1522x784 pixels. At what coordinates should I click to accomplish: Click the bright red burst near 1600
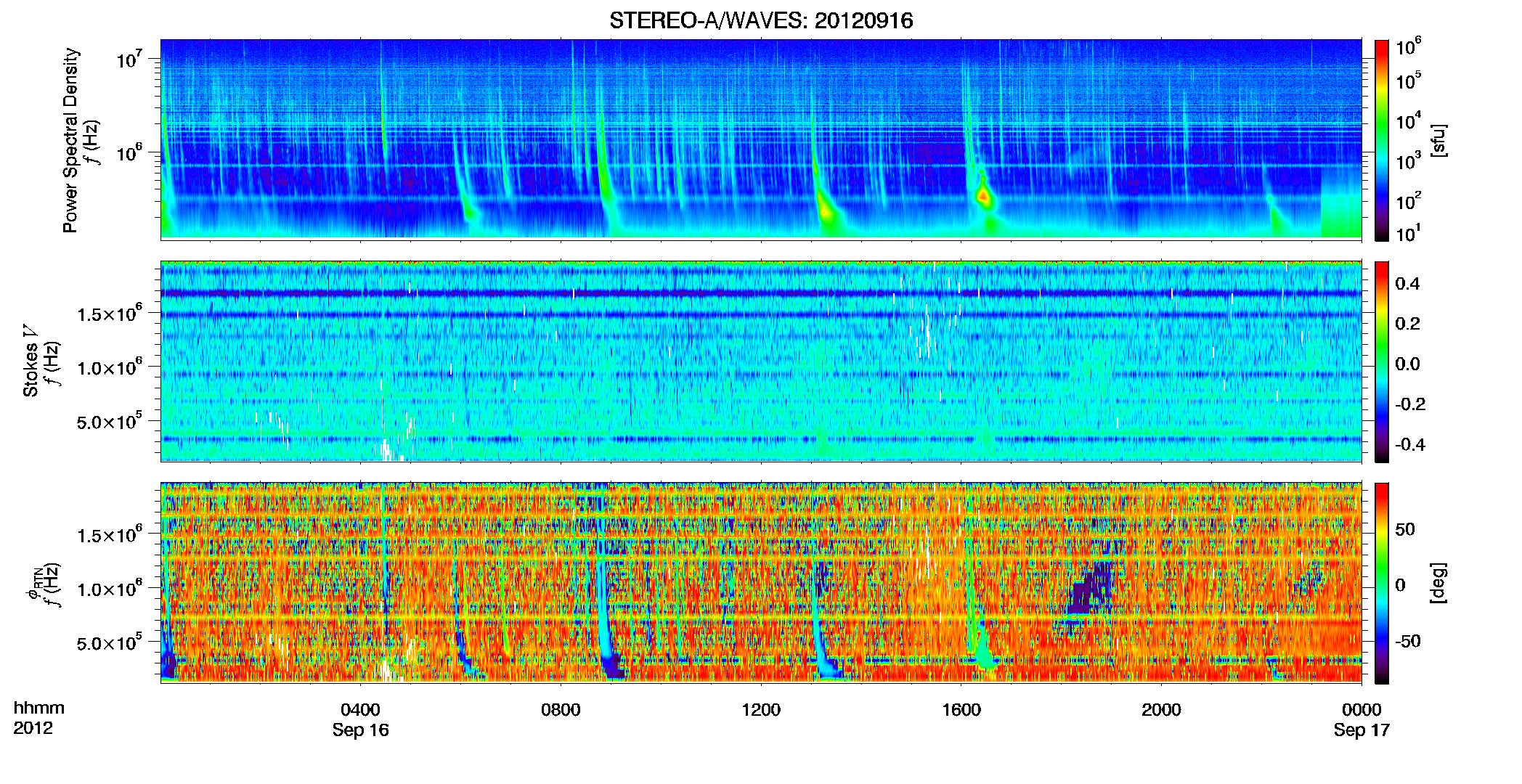coord(984,196)
